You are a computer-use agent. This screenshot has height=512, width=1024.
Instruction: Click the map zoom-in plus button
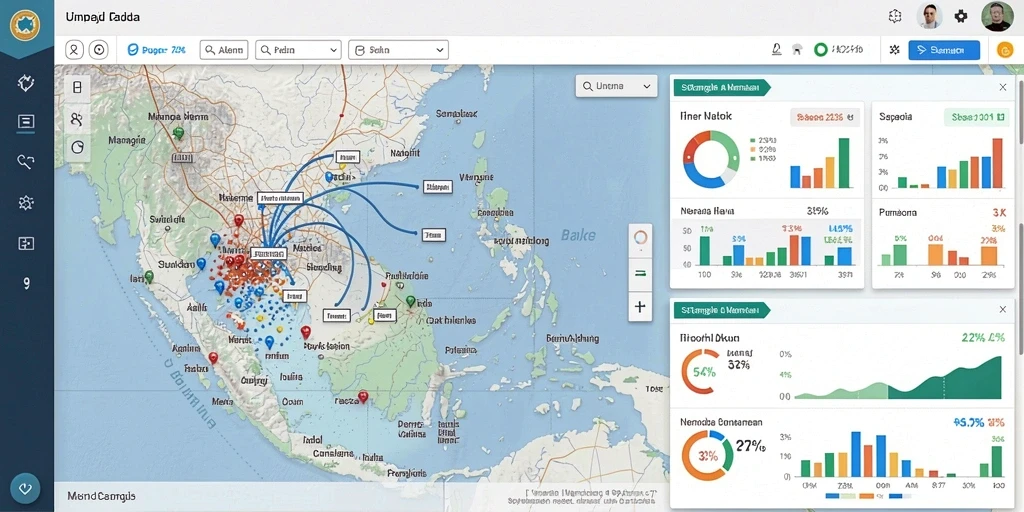pyautogui.click(x=640, y=306)
